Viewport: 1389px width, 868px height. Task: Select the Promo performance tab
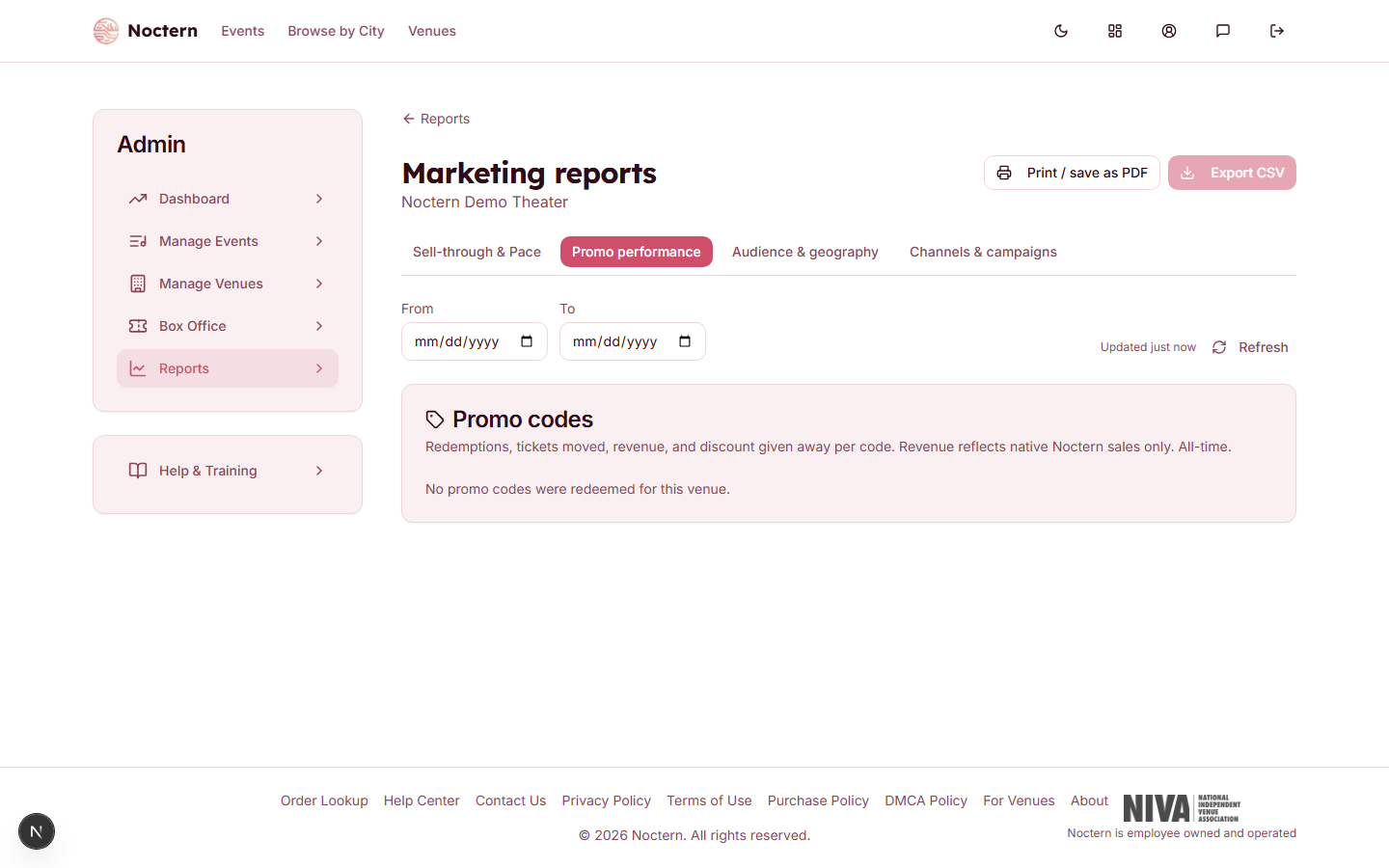click(x=637, y=252)
